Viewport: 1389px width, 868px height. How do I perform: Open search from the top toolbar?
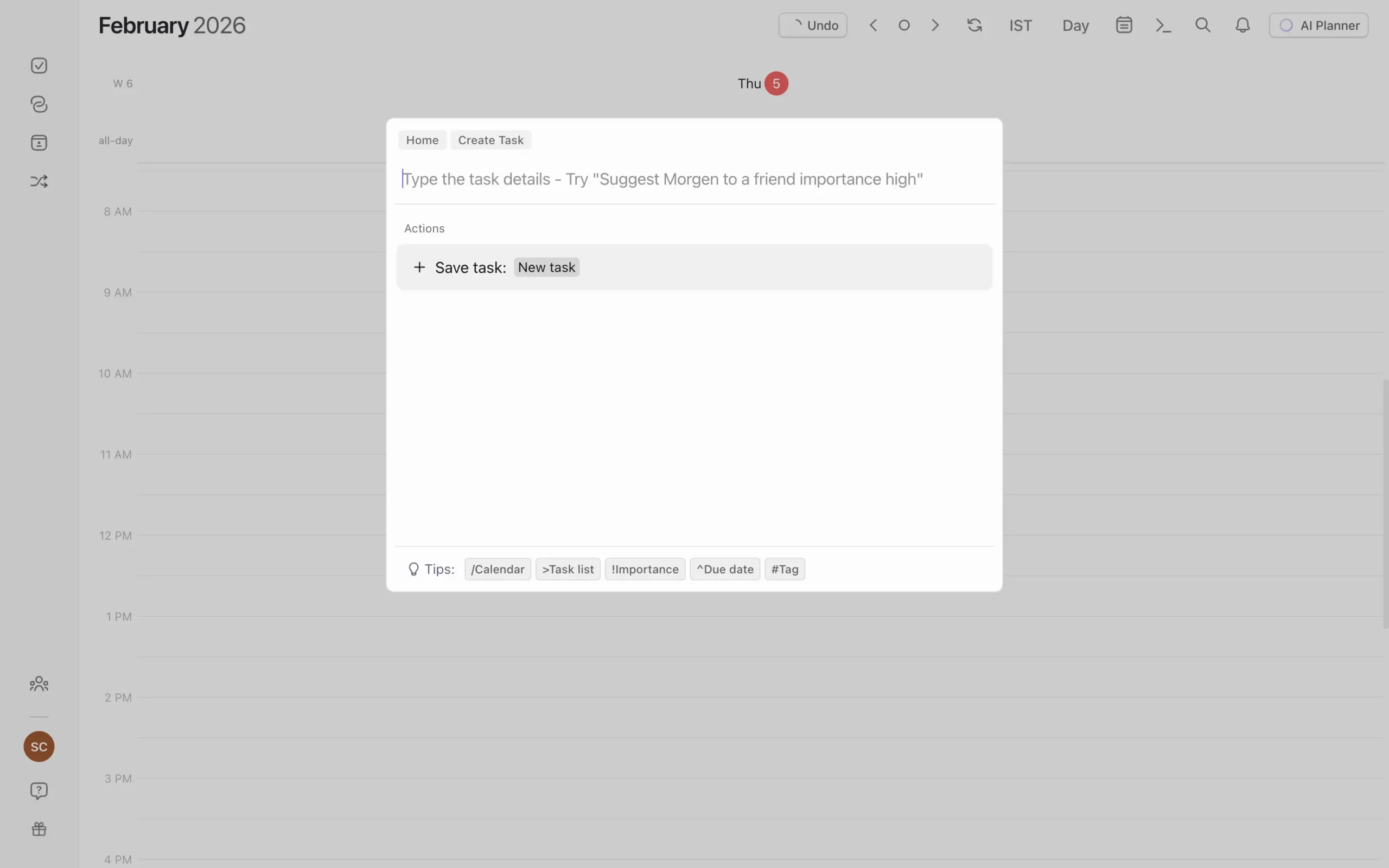pyautogui.click(x=1202, y=25)
